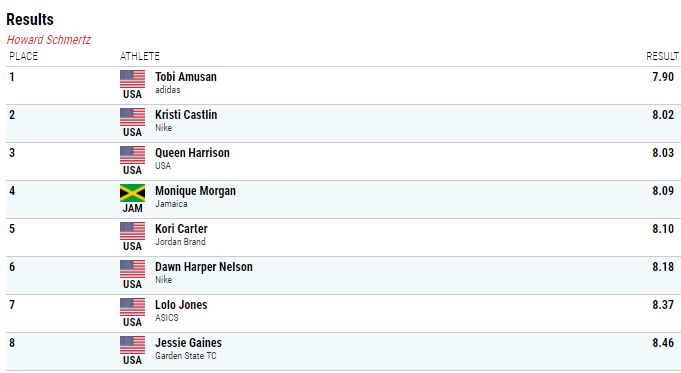
Task: Click the Howard Schmertz event title
Action: [x=49, y=40]
